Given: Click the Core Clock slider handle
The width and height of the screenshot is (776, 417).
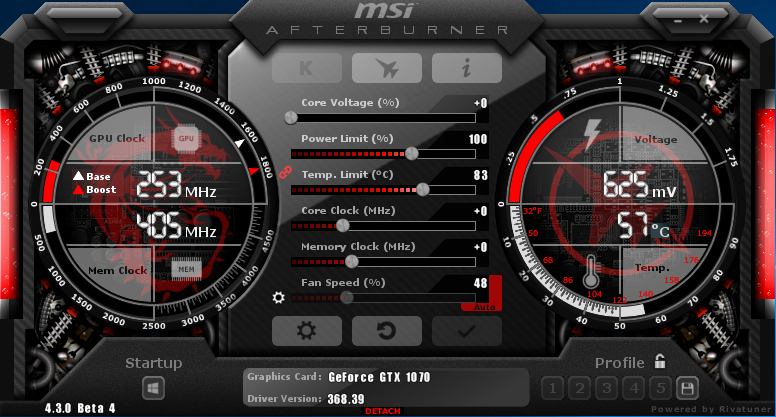Looking at the screenshot, I should point(342,225).
